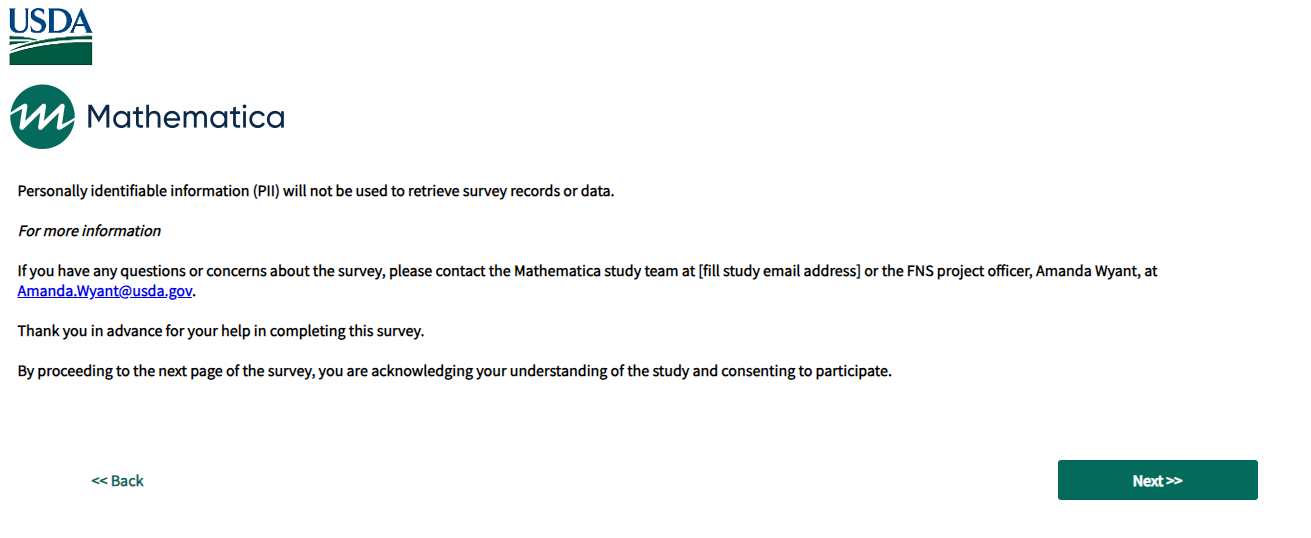The height and width of the screenshot is (538, 1311).
Task: Click the "Mathematica study team" phrase
Action: pyautogui.click(x=600, y=271)
